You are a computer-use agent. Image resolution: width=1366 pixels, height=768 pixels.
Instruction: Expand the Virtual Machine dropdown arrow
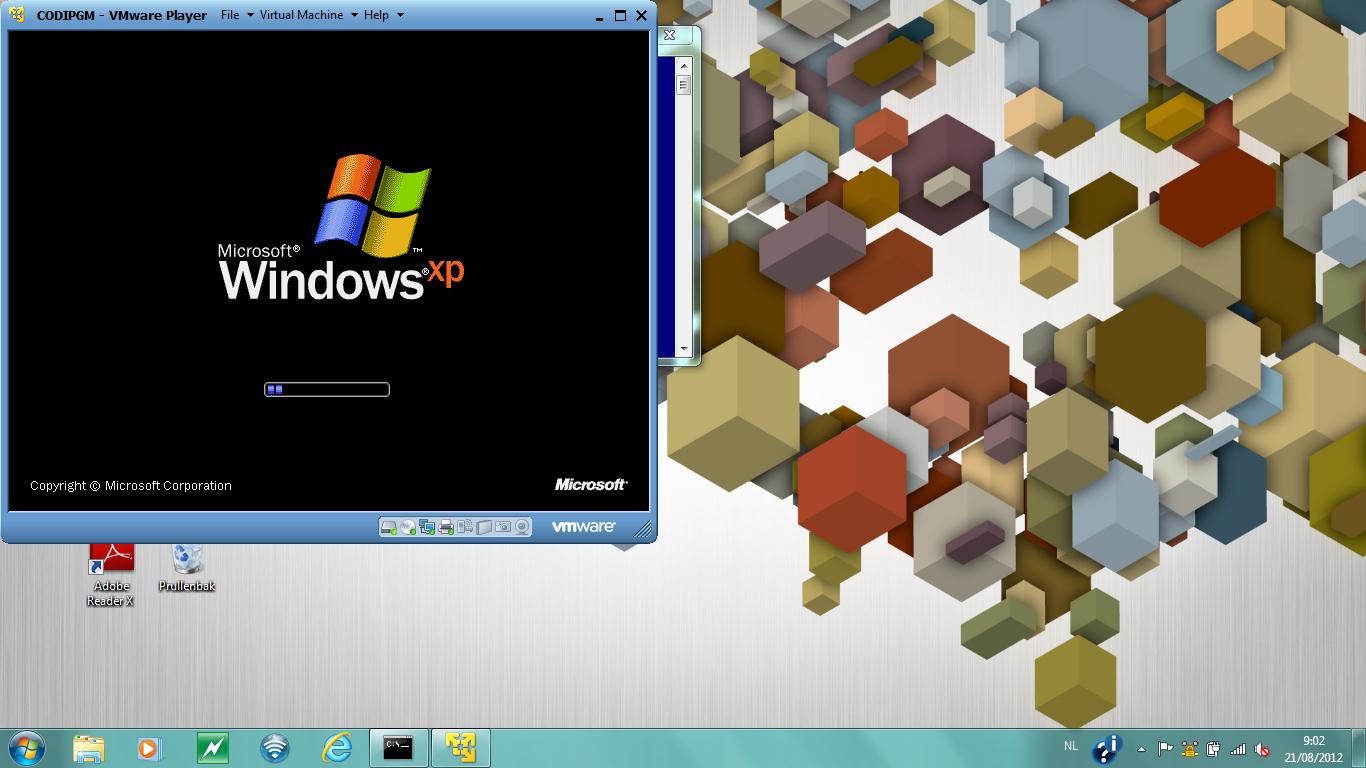(x=354, y=15)
